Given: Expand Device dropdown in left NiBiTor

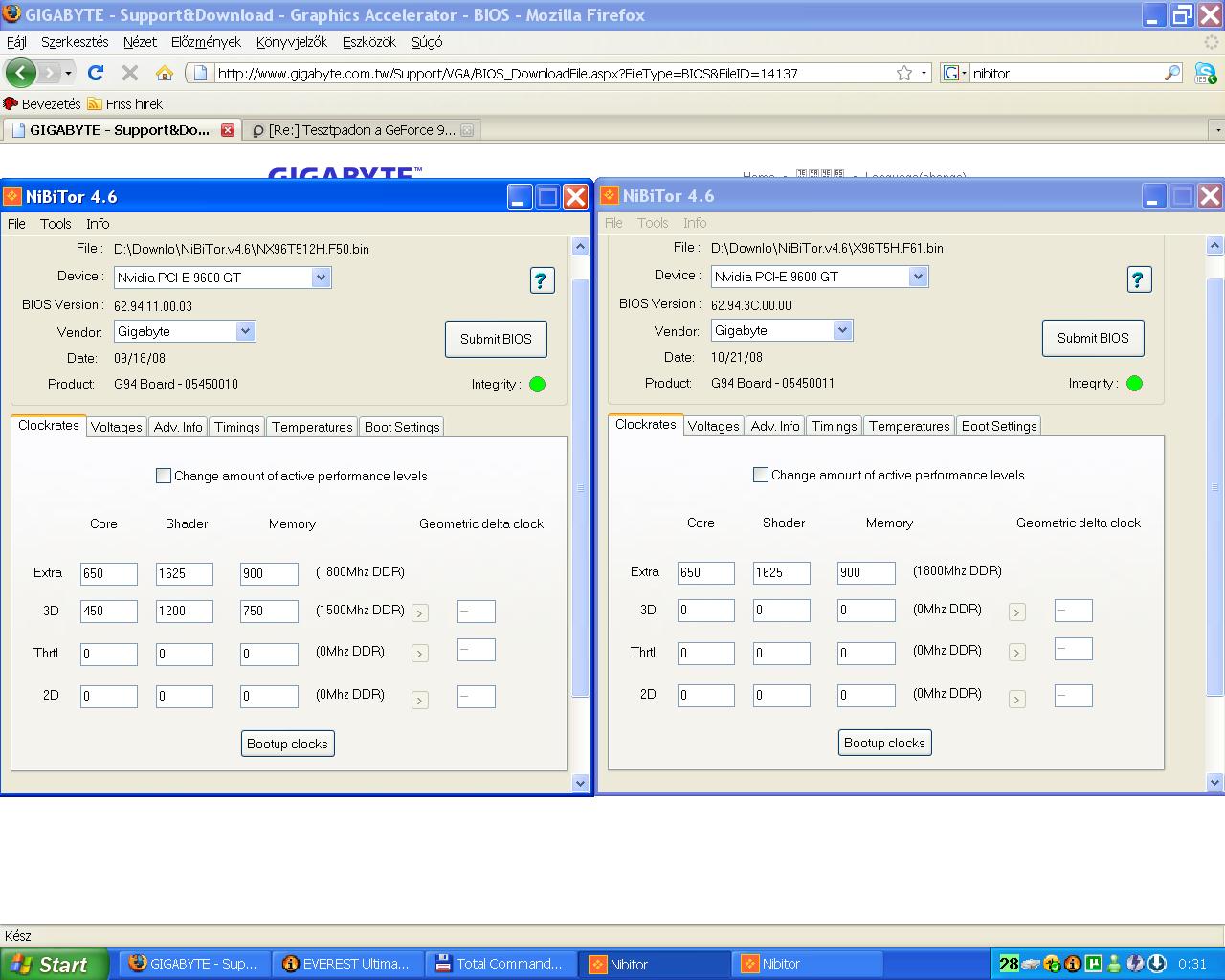Looking at the screenshot, I should [x=321, y=278].
